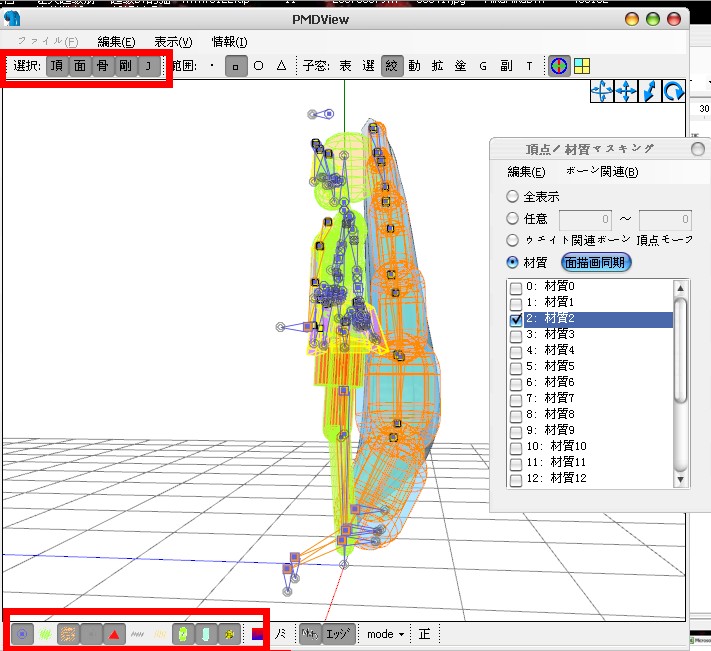The image size is (711, 651).
Task: Check the 材質3 checkbox
Action: [x=516, y=335]
